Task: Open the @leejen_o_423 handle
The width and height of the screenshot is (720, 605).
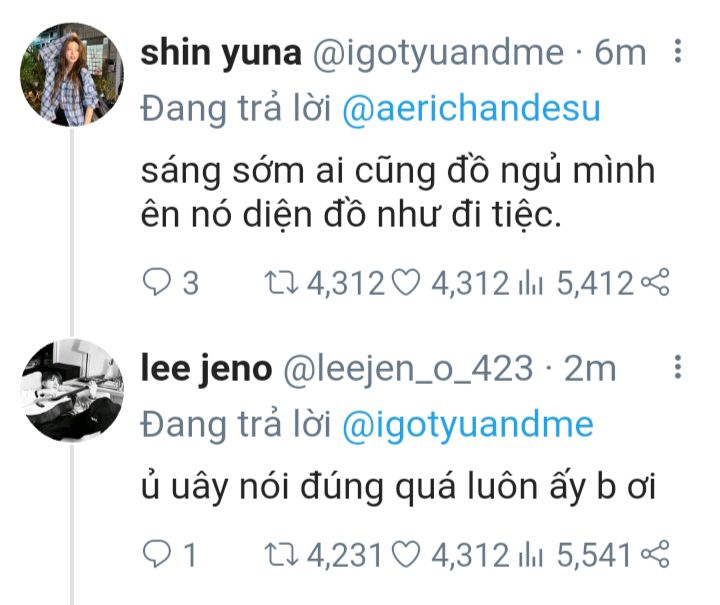Action: point(408,368)
